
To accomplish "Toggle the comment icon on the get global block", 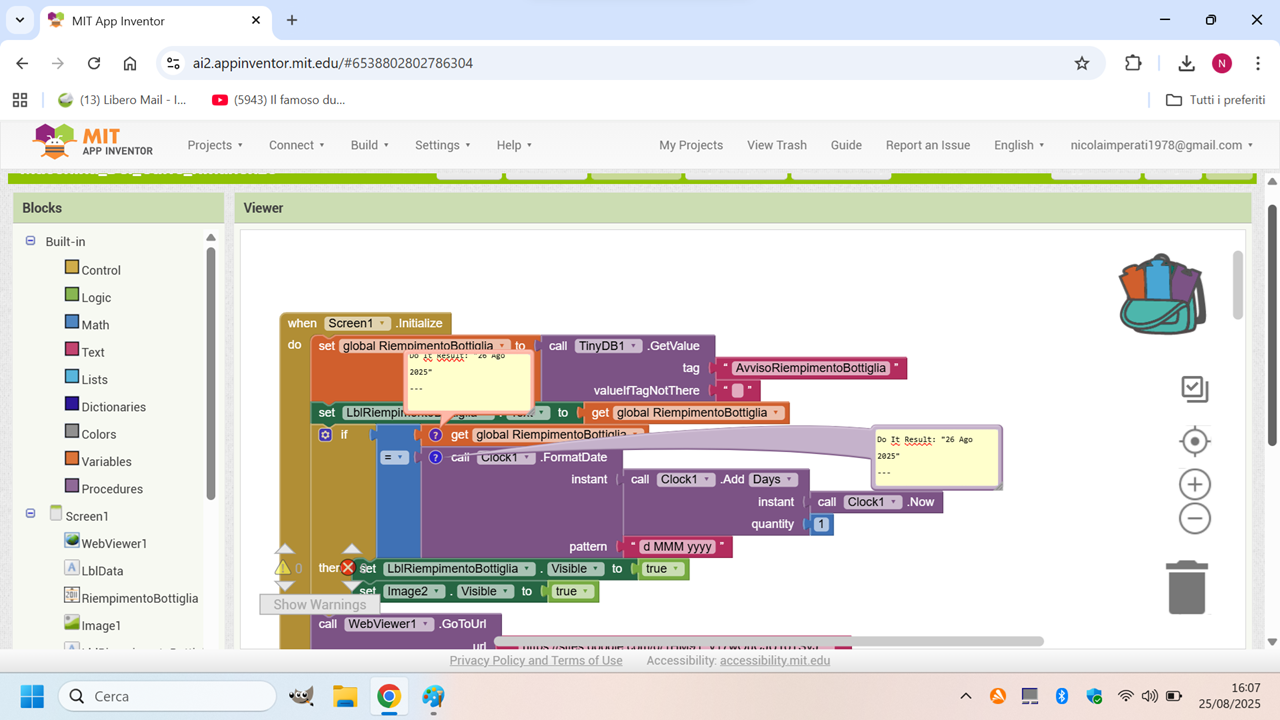I will 435,435.
